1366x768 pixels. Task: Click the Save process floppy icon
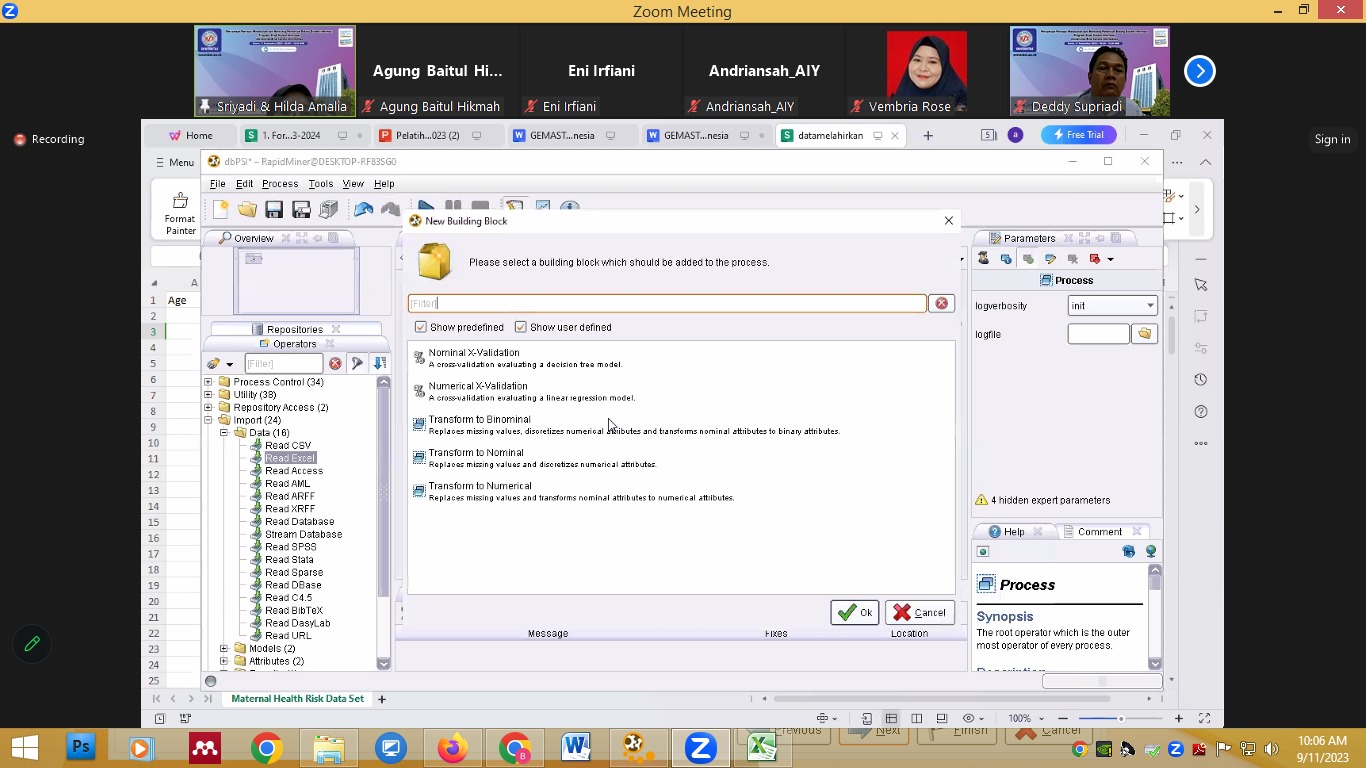(x=274, y=209)
